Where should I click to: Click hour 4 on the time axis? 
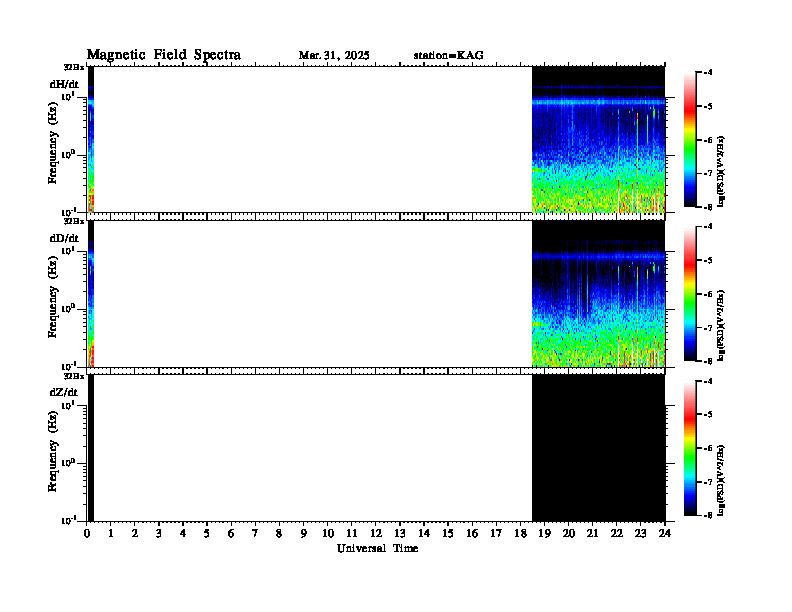[x=183, y=534]
